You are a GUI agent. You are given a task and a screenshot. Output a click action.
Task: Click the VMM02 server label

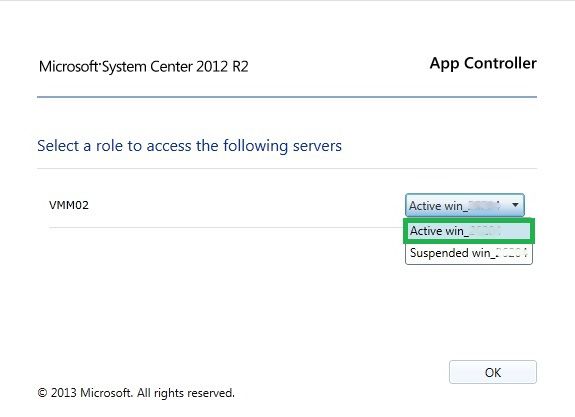coord(69,205)
